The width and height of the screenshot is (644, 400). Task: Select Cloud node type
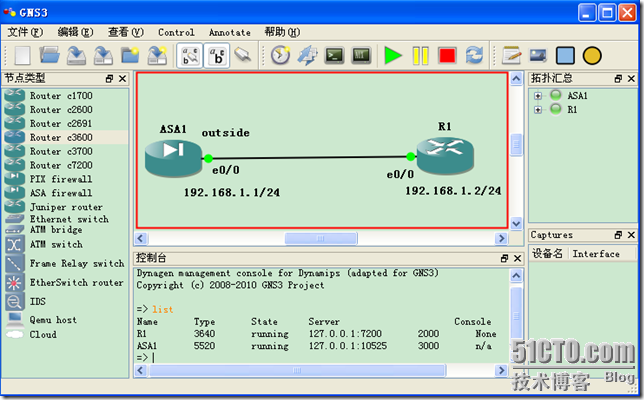point(65,334)
